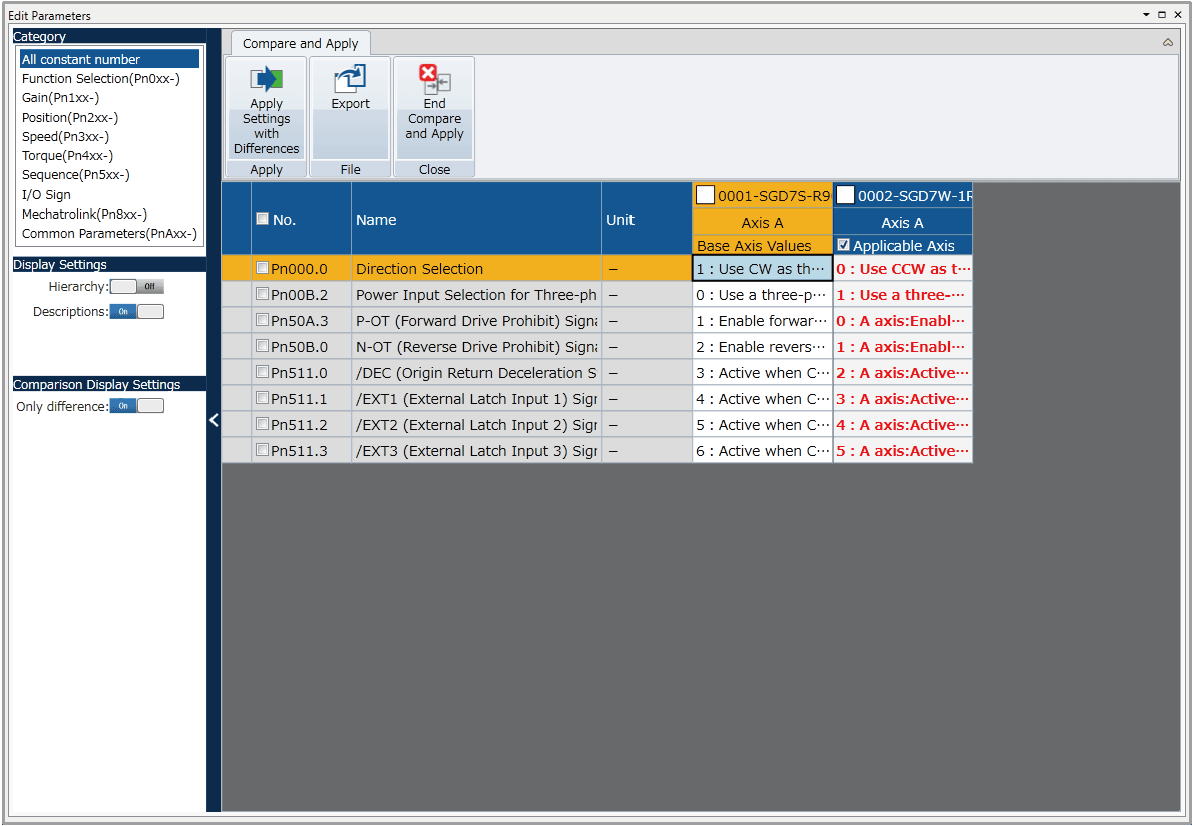This screenshot has width=1192, height=826.
Task: Click the Export icon
Action: pyautogui.click(x=350, y=80)
